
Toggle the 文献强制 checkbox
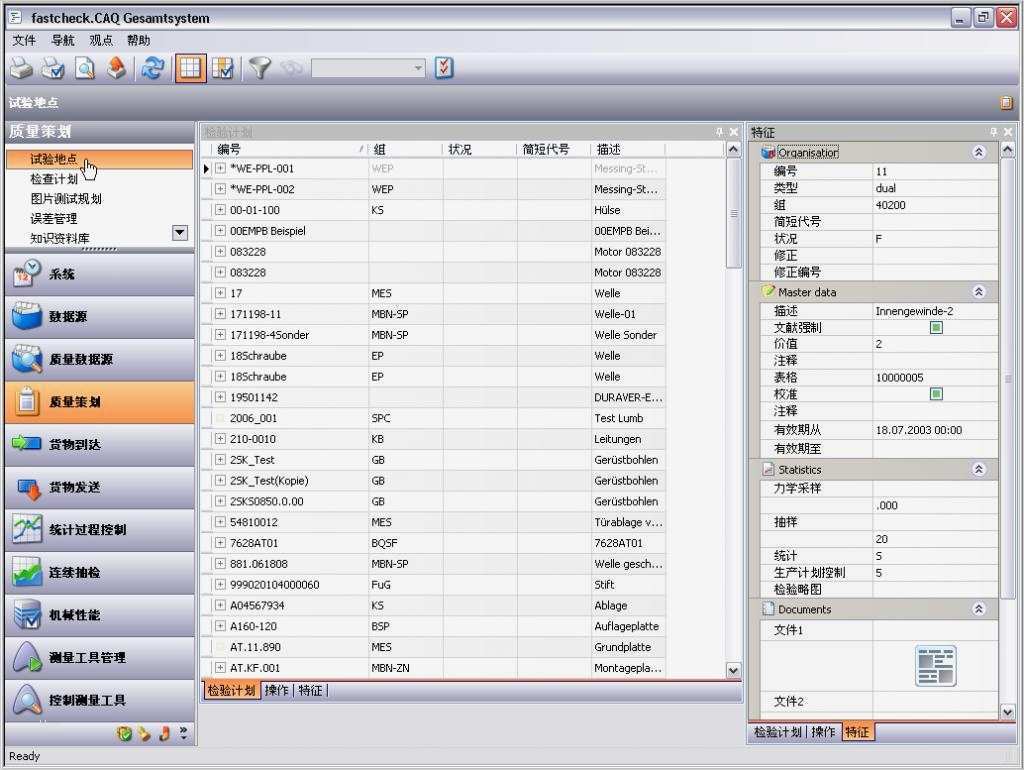click(936, 328)
